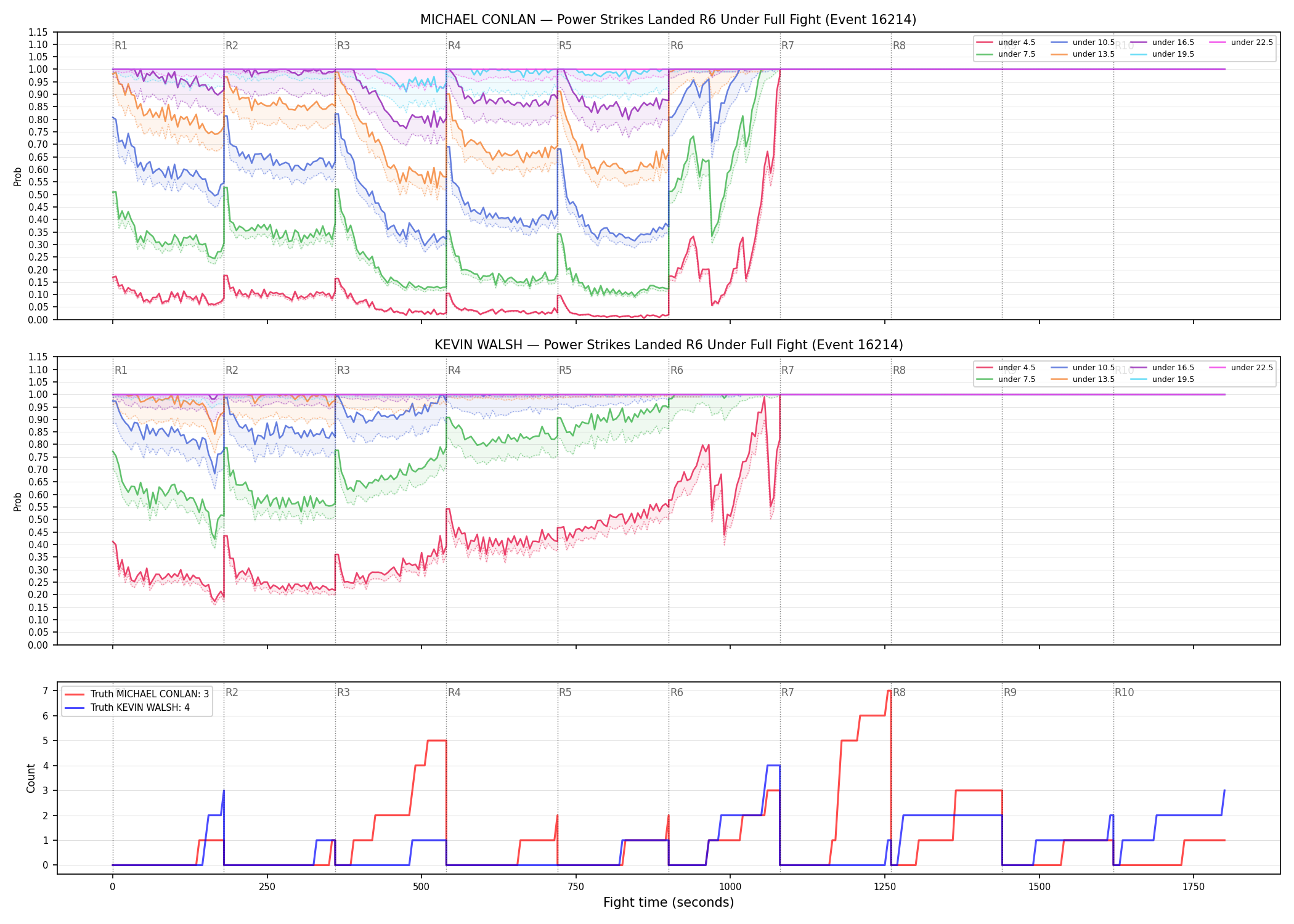Click 'under 19.5' legend entry in Kevin Walsh chart
The image size is (1294, 924).
[1163, 379]
